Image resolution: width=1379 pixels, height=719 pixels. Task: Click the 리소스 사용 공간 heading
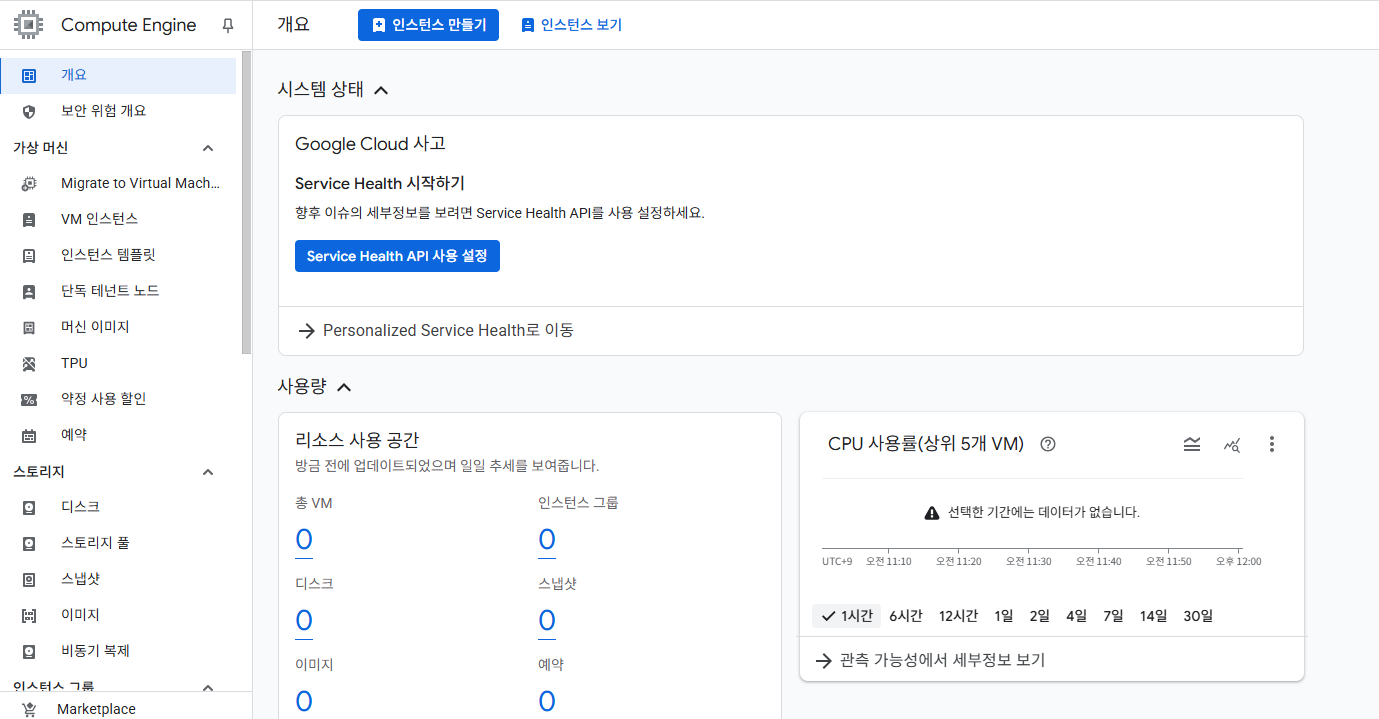357,440
